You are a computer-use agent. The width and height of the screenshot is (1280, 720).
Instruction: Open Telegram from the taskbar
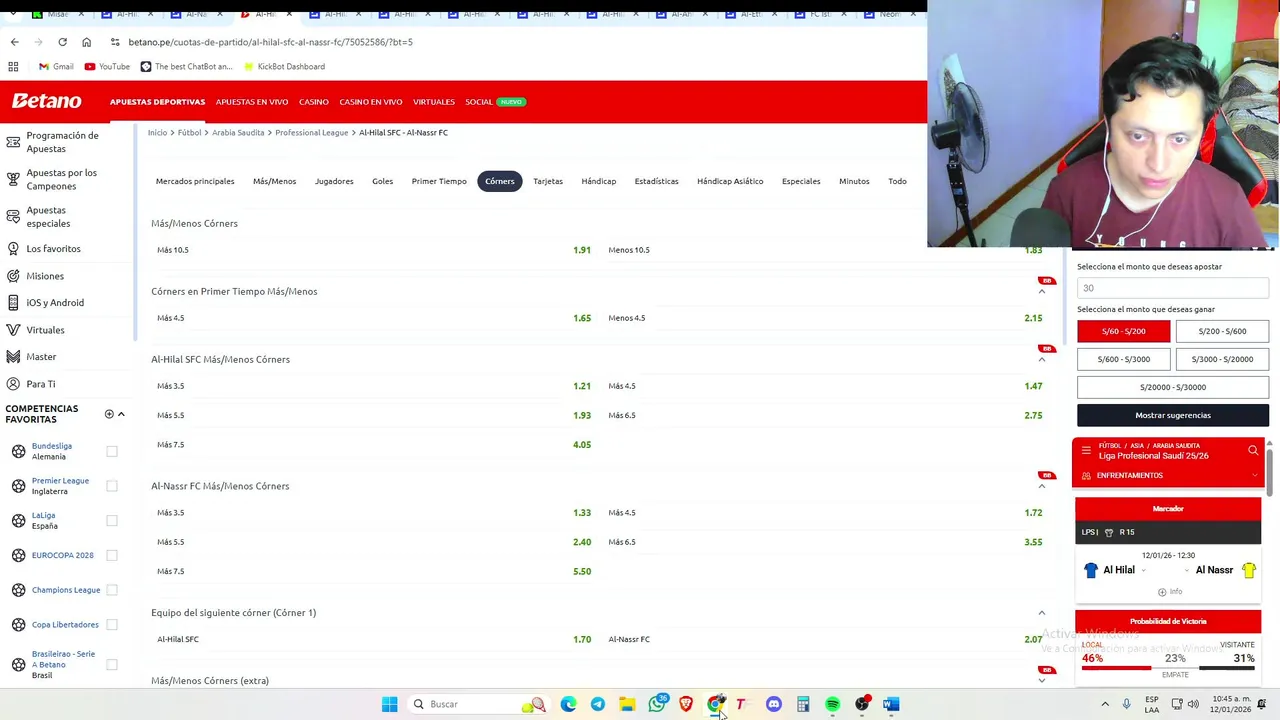pyautogui.click(x=597, y=704)
